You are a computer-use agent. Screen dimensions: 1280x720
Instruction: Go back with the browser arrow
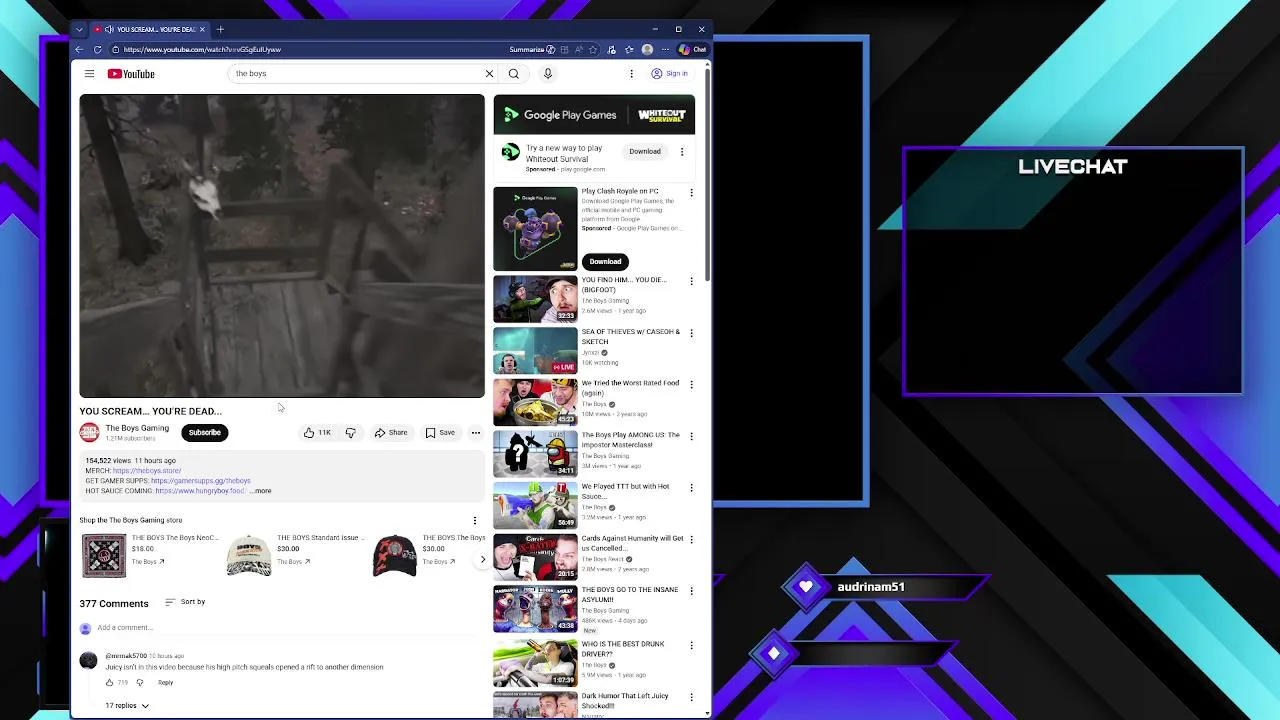coord(79,49)
